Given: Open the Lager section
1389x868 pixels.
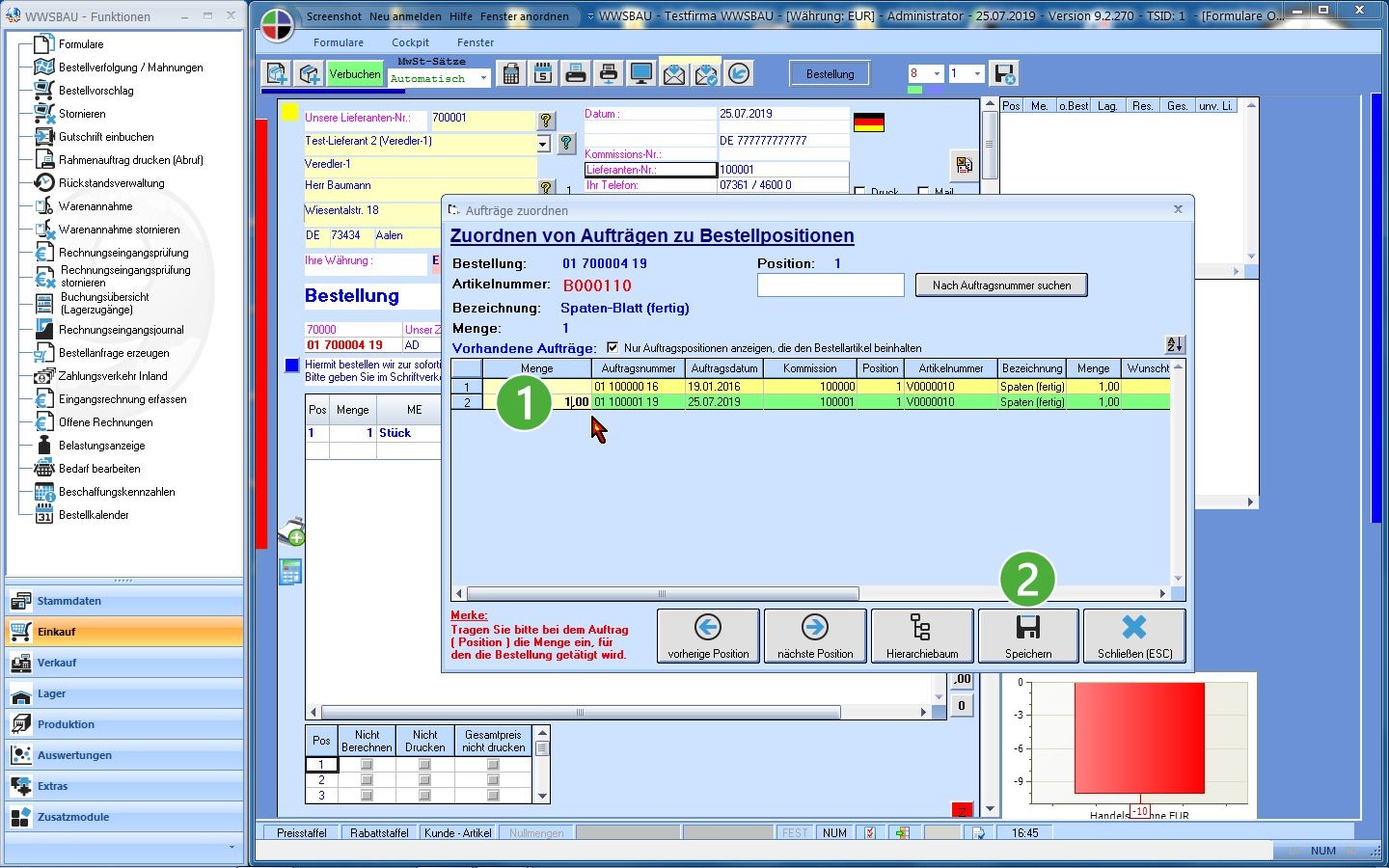Looking at the screenshot, I should click(124, 693).
